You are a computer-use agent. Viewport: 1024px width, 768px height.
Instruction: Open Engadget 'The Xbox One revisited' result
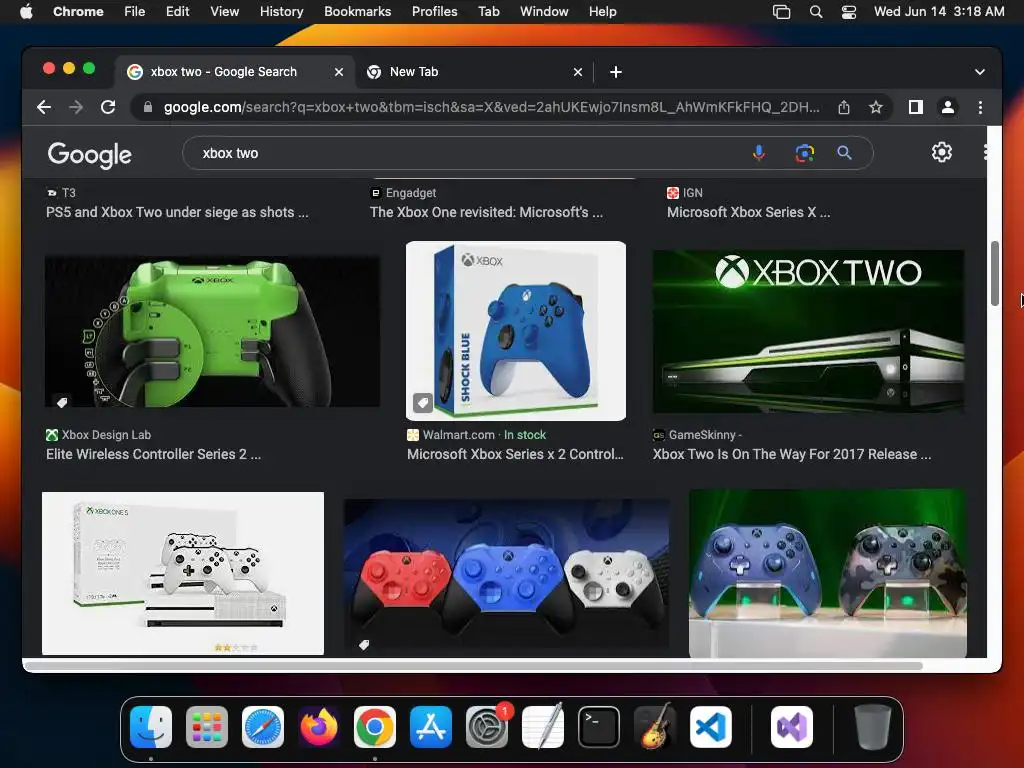(486, 212)
